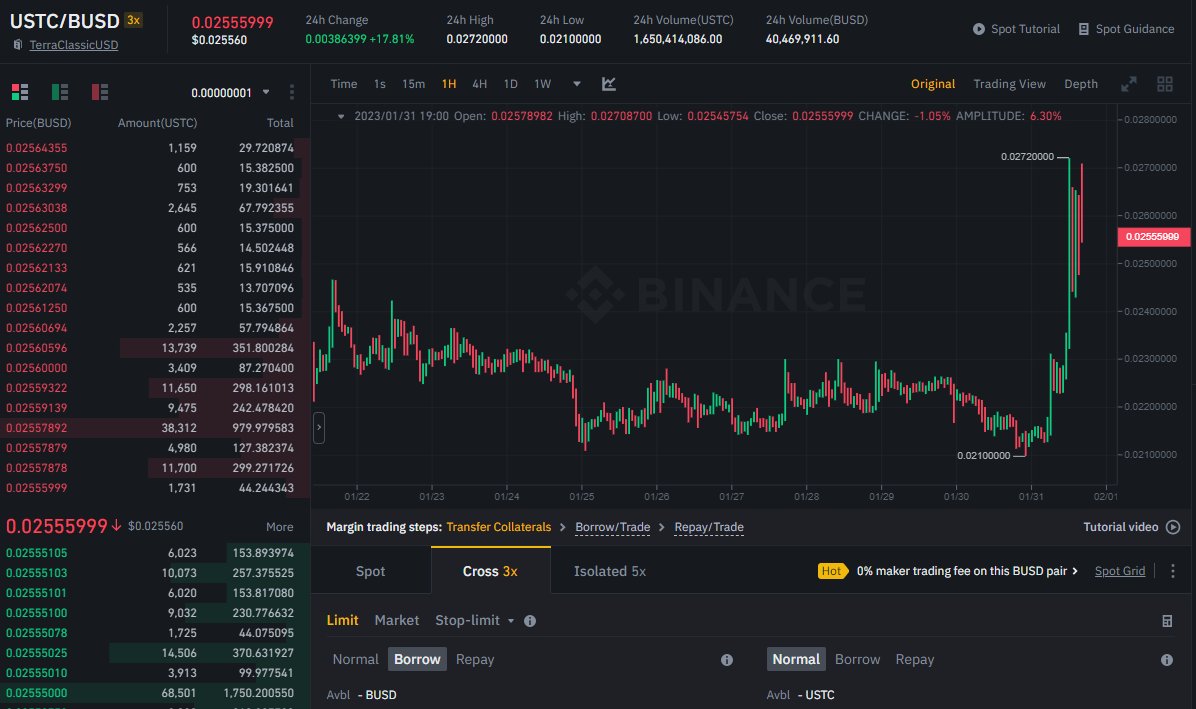
Task: Select Repay mode on sell side
Action: (x=915, y=659)
